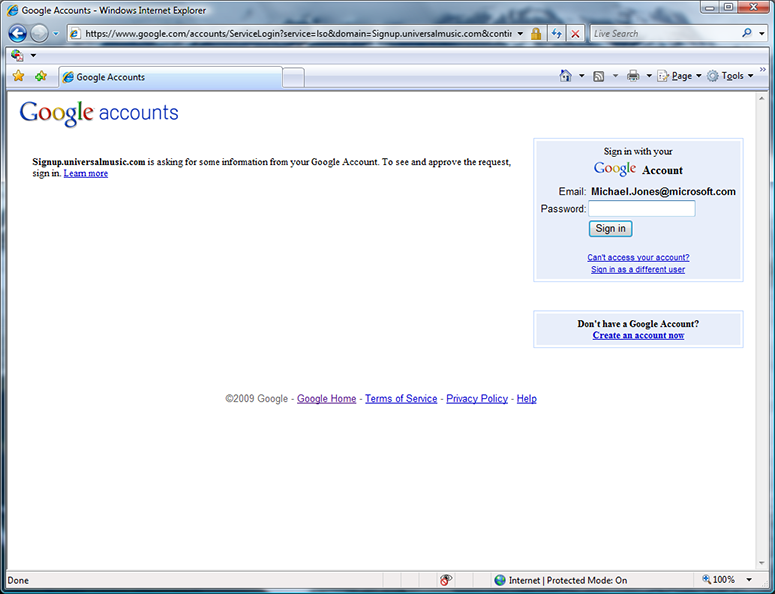Follow the 'Create an account now' link
Screen dimensions: 775x594
(638, 336)
